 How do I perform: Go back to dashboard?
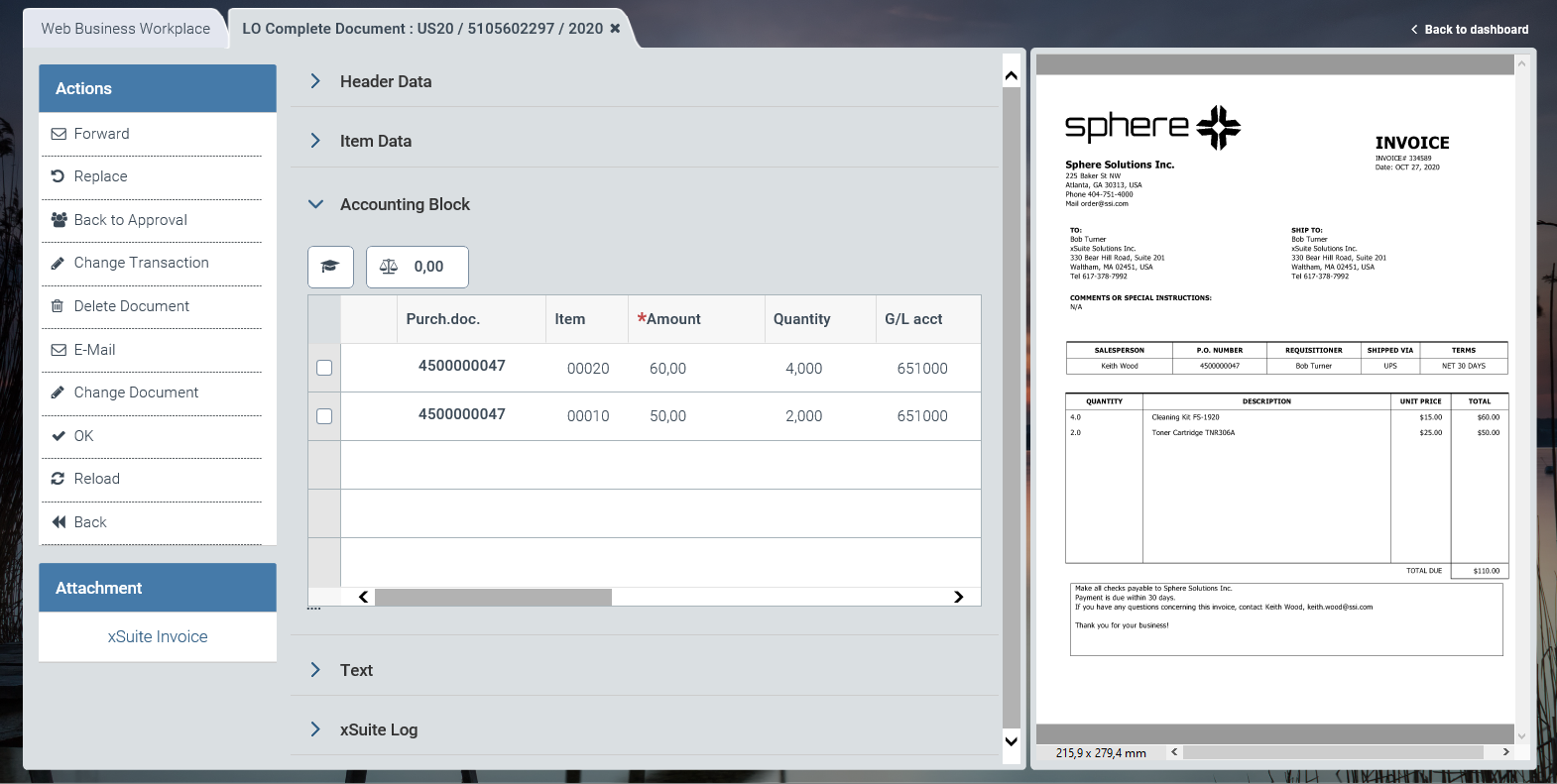(x=1470, y=30)
